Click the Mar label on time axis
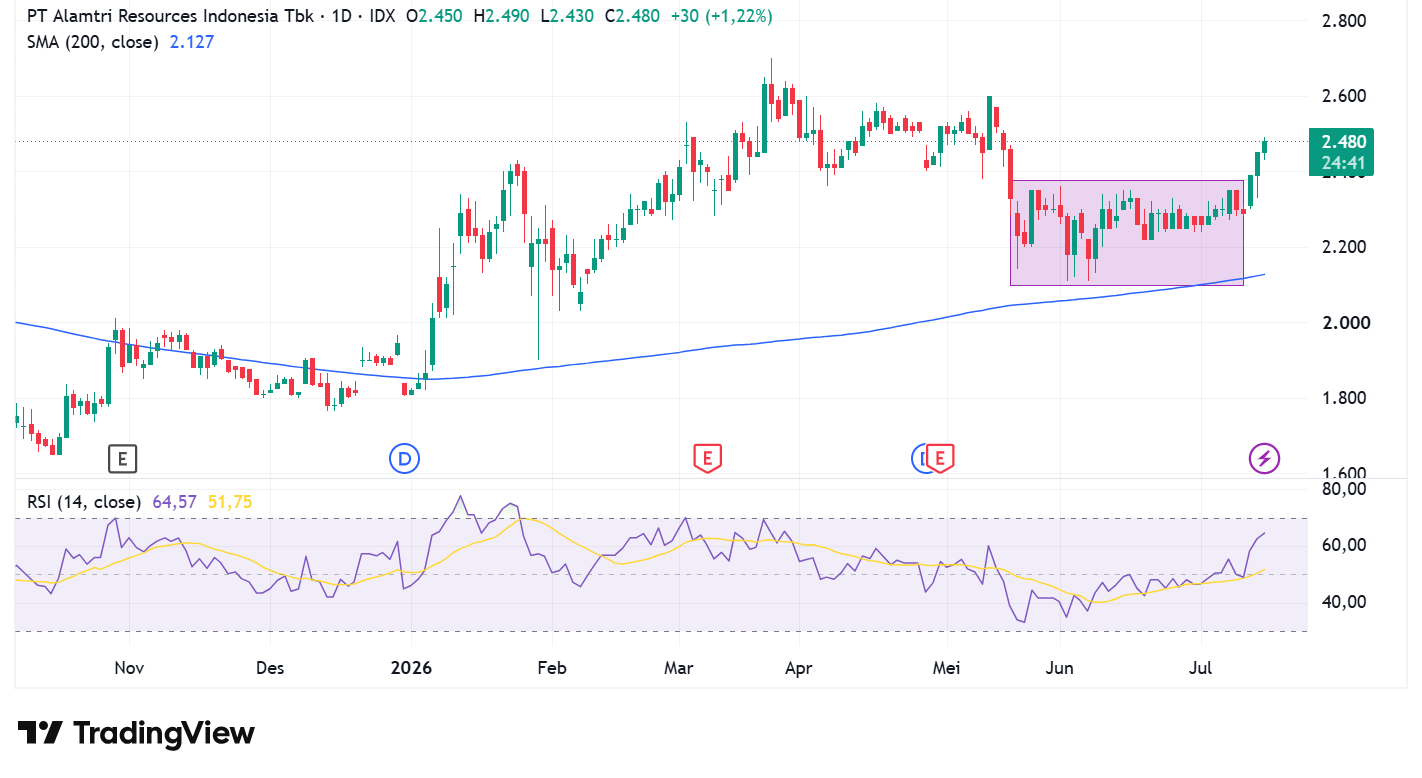The width and height of the screenshot is (1422, 778). click(x=679, y=667)
